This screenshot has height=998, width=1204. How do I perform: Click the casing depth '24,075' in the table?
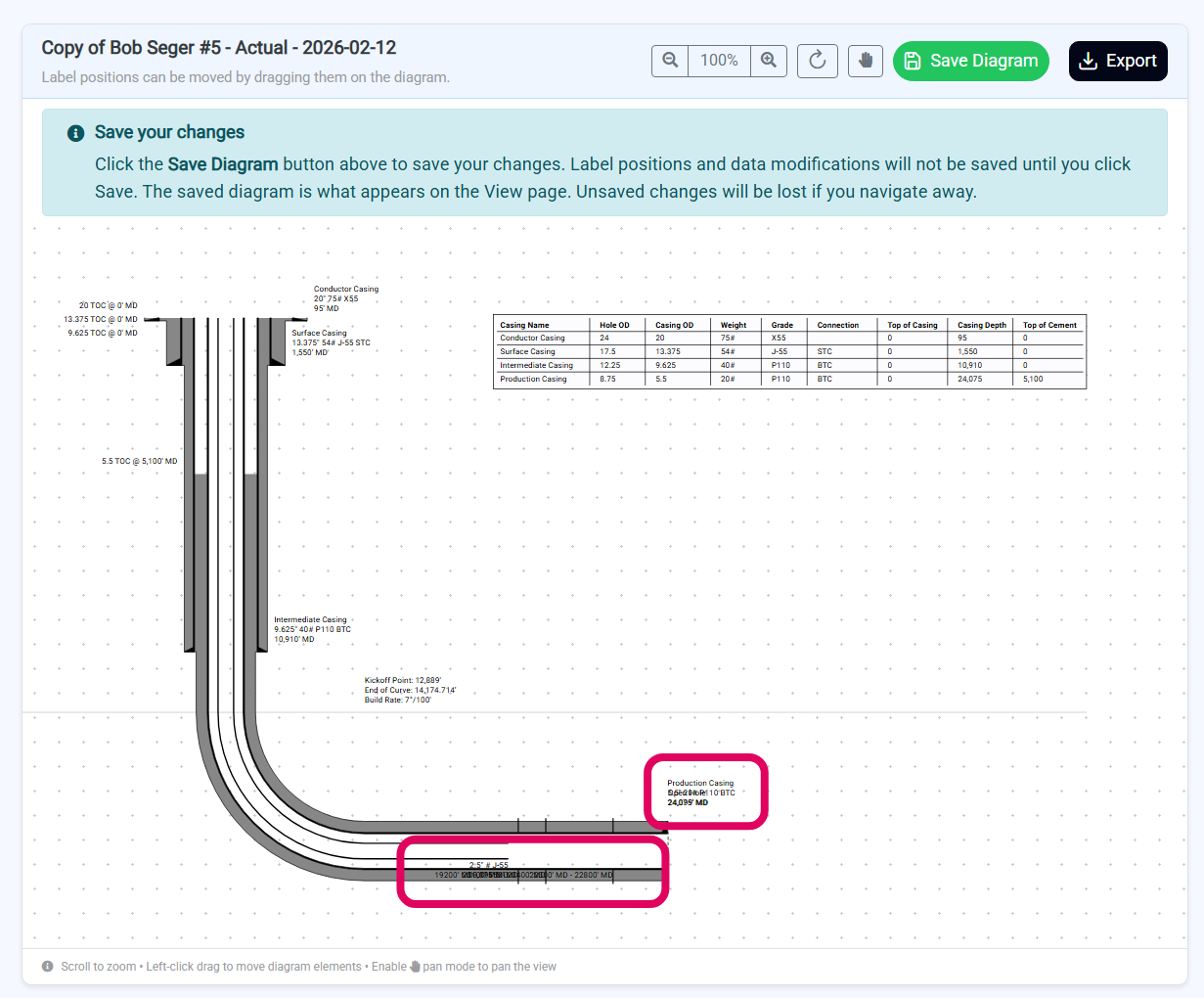tap(969, 379)
